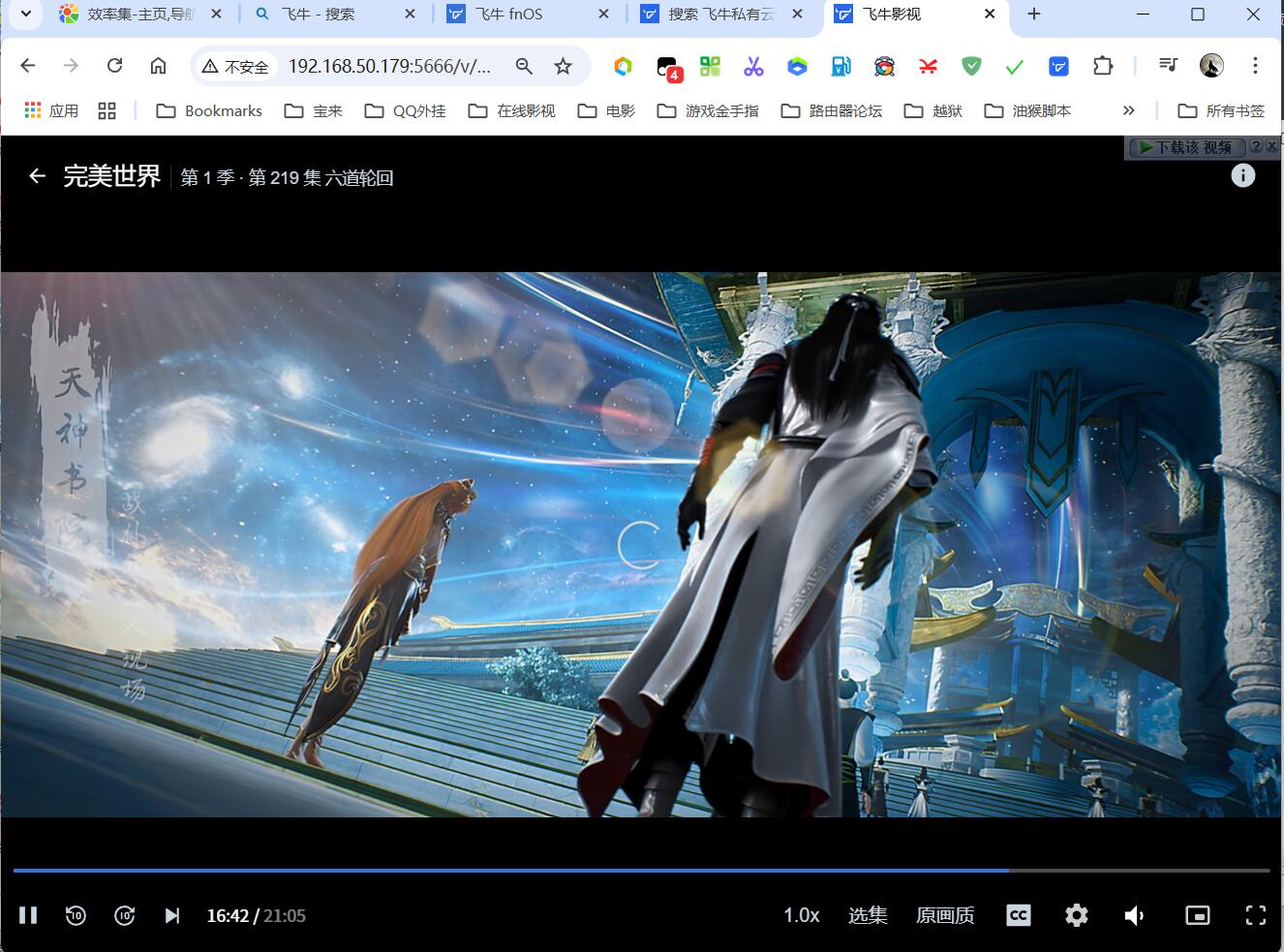Click red yen price extension icon
Image resolution: width=1284 pixels, height=952 pixels.
pyautogui.click(x=928, y=66)
